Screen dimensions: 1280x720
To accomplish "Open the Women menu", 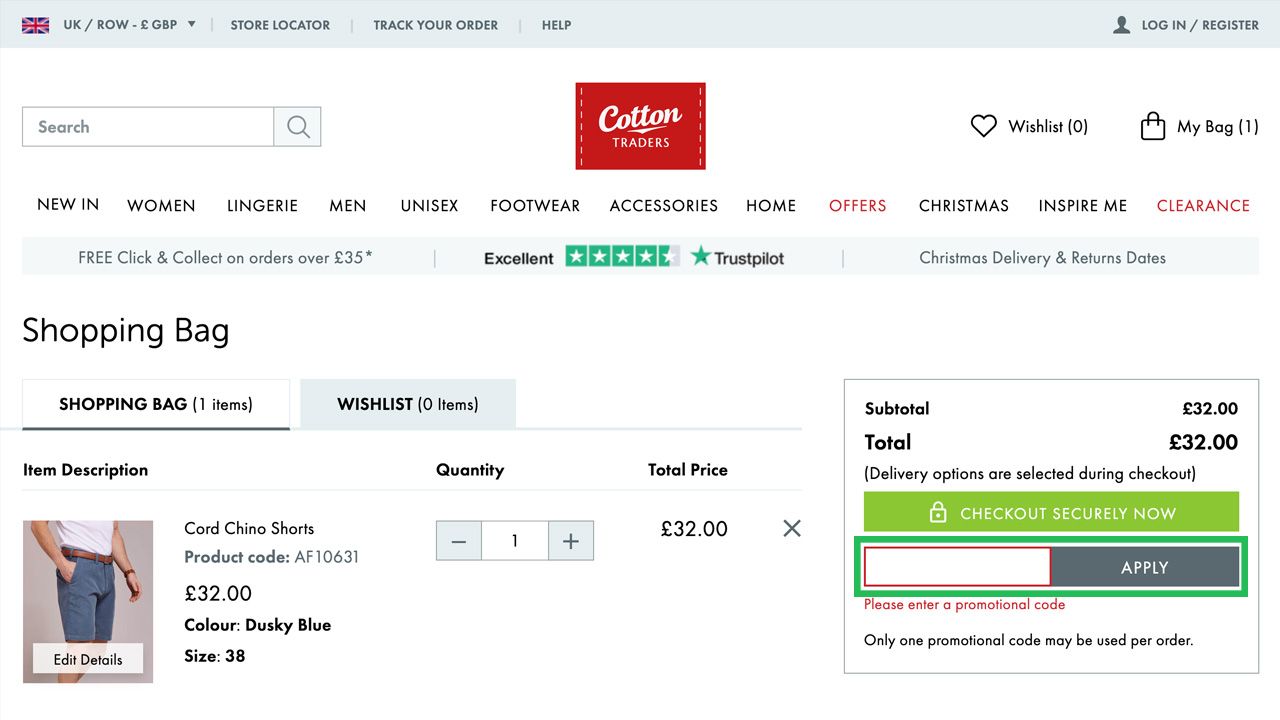I will click(x=161, y=205).
